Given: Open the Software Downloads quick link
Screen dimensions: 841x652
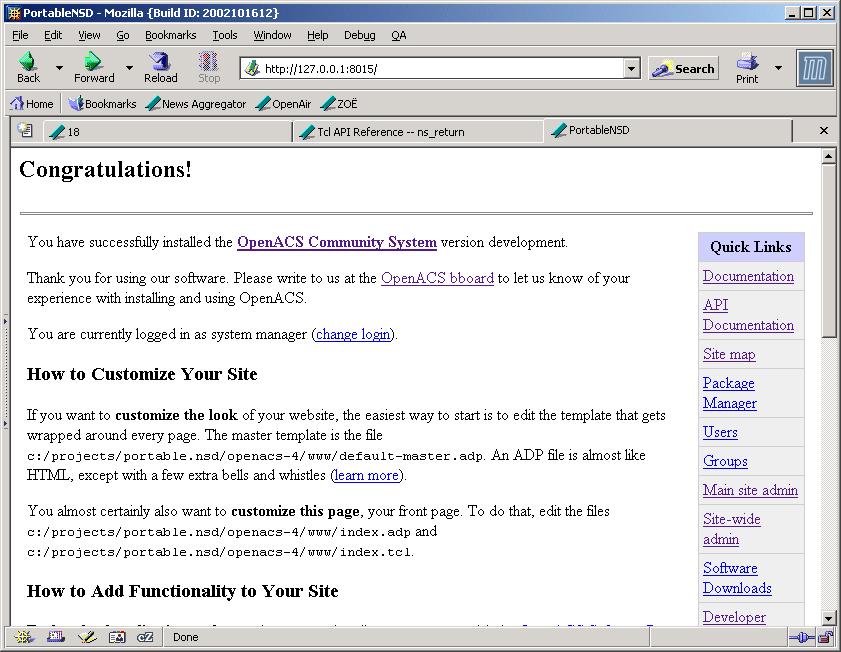Looking at the screenshot, I should [737, 578].
